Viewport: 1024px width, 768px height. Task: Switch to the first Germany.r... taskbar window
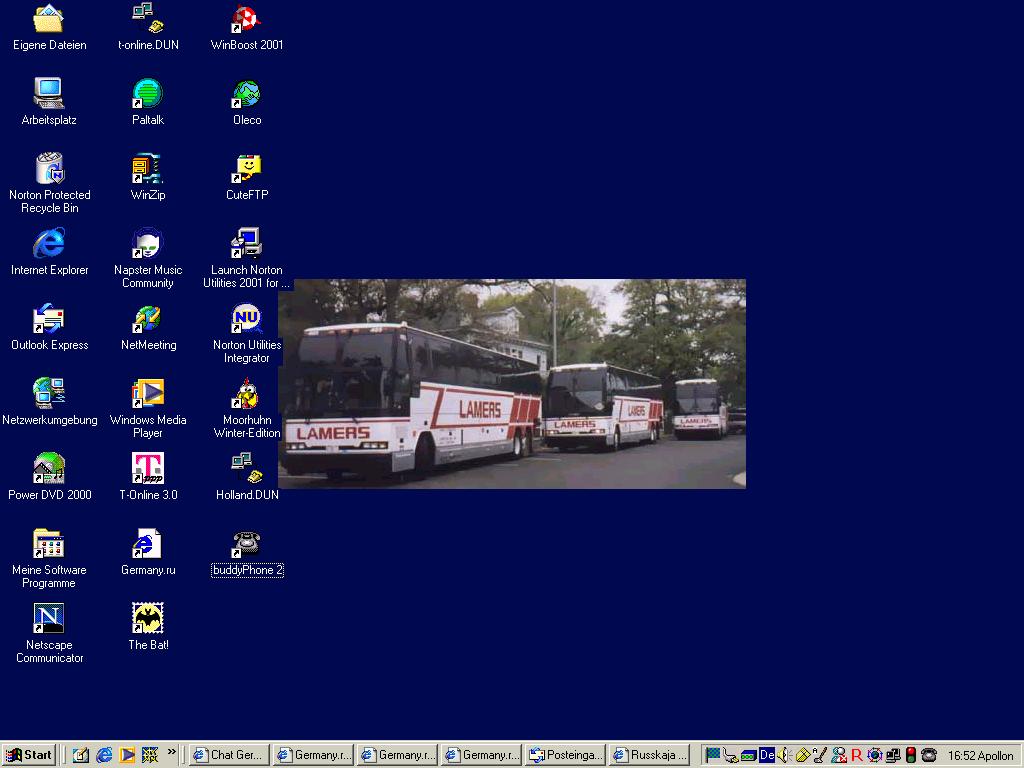point(313,755)
